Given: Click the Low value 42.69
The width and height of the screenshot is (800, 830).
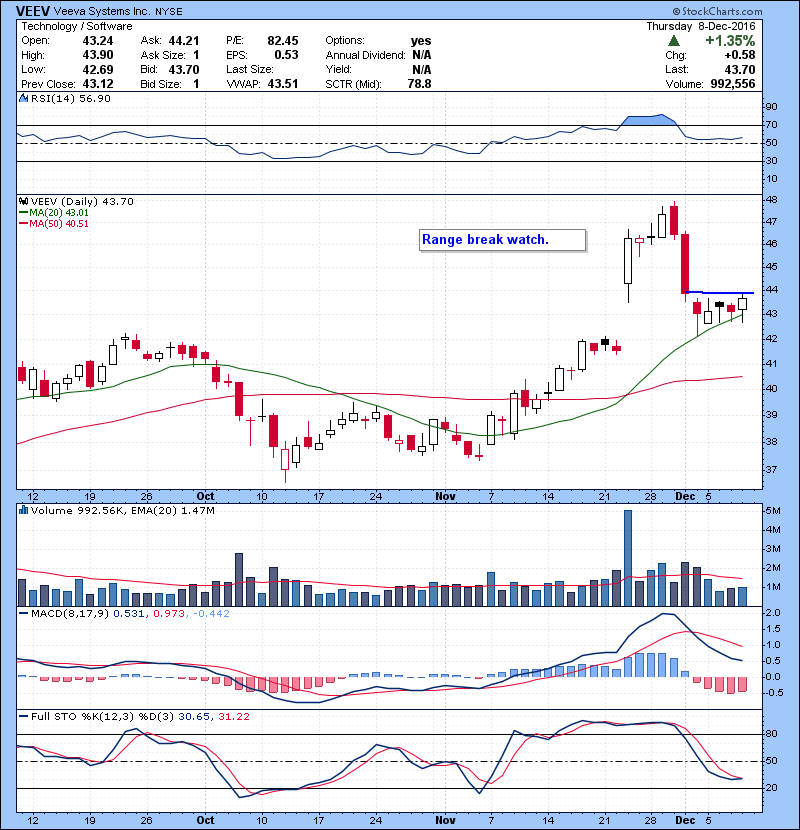Looking at the screenshot, I should click(x=98, y=69).
